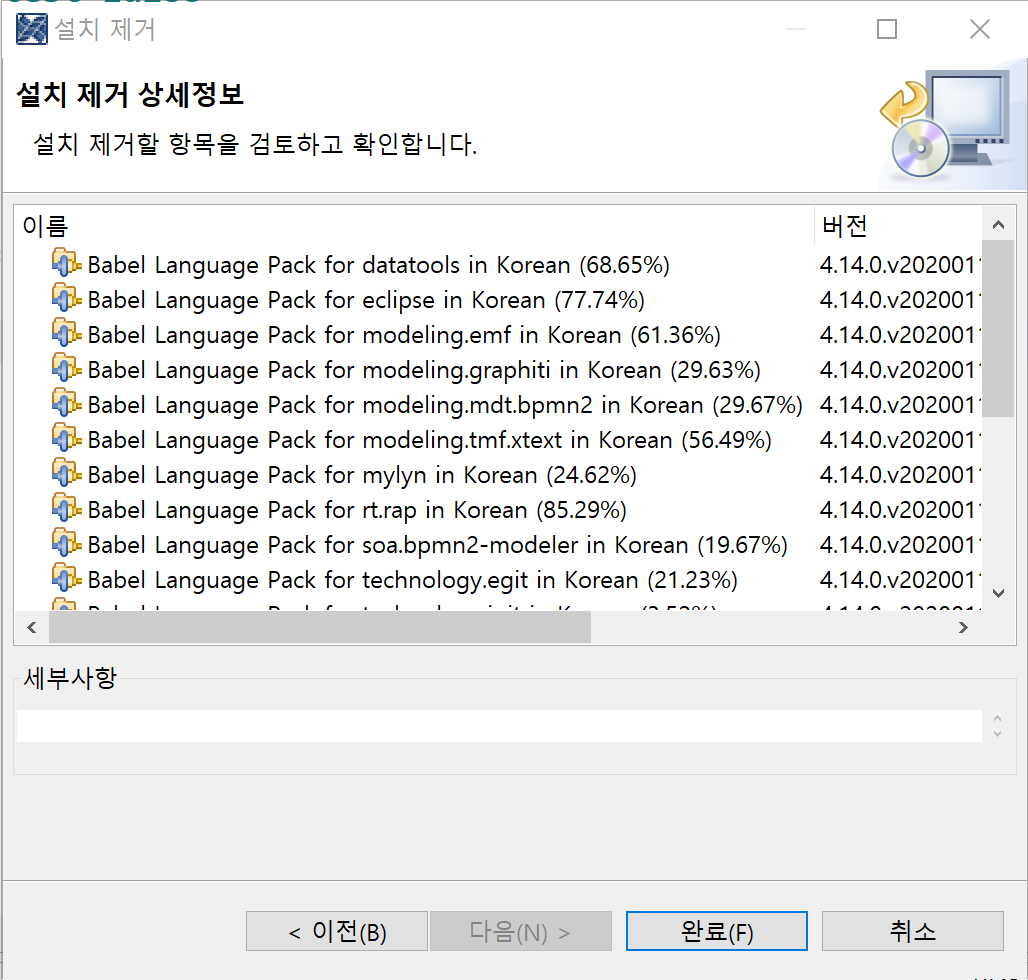
Task: Click the 버전 column header
Action: [x=898, y=226]
